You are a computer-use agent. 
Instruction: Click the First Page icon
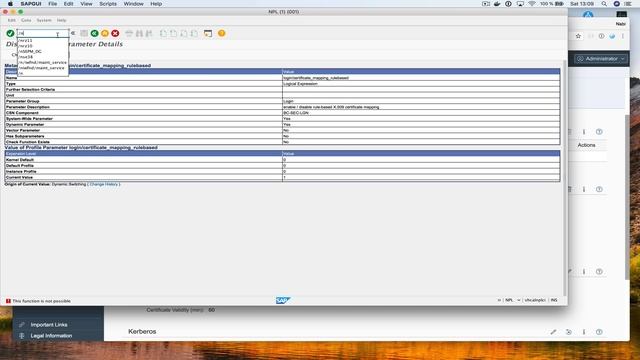[163, 33]
